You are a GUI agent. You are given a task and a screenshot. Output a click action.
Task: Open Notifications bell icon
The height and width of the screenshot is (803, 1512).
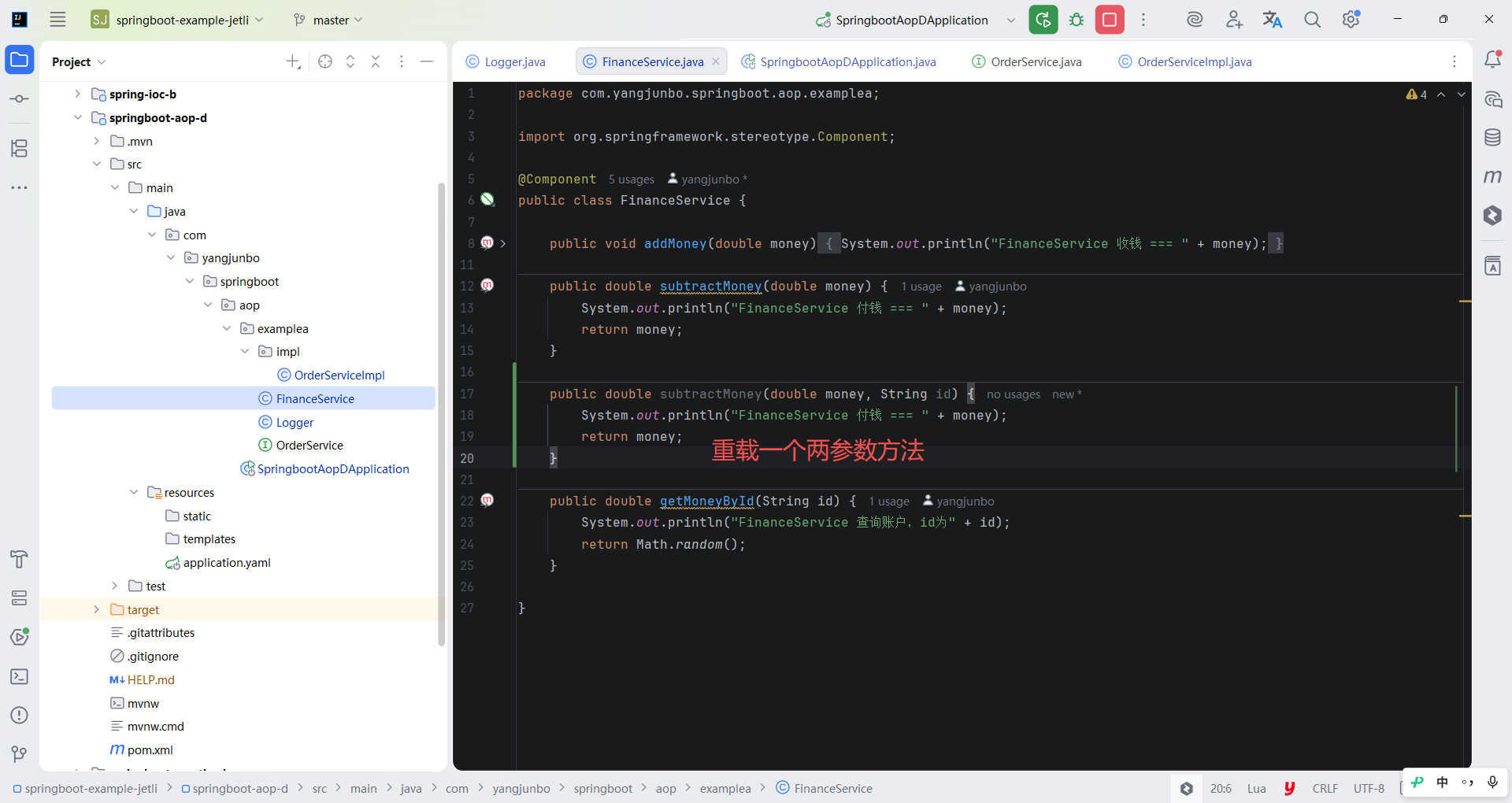point(1492,60)
